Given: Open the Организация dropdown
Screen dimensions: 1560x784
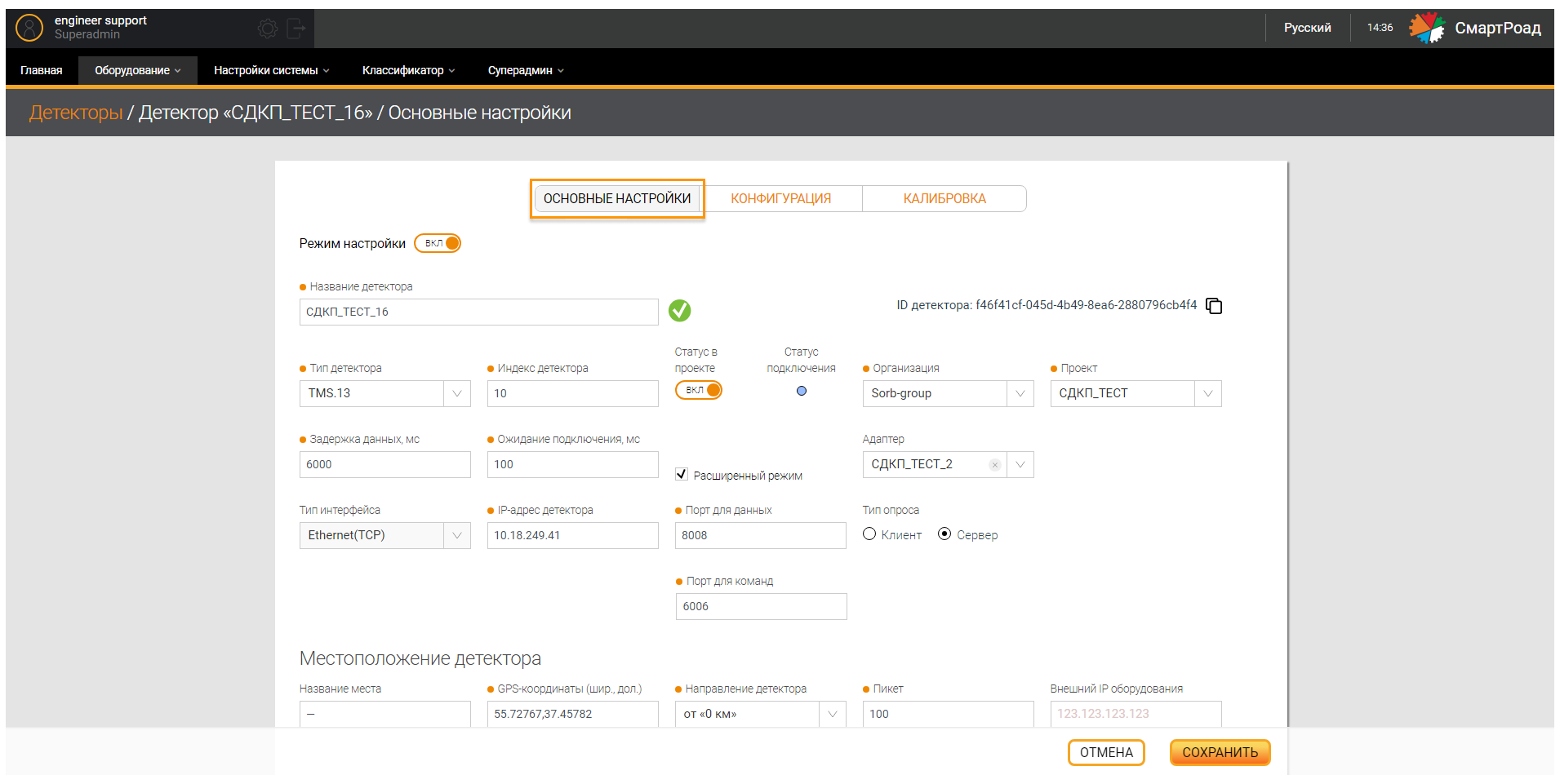Looking at the screenshot, I should (x=948, y=393).
